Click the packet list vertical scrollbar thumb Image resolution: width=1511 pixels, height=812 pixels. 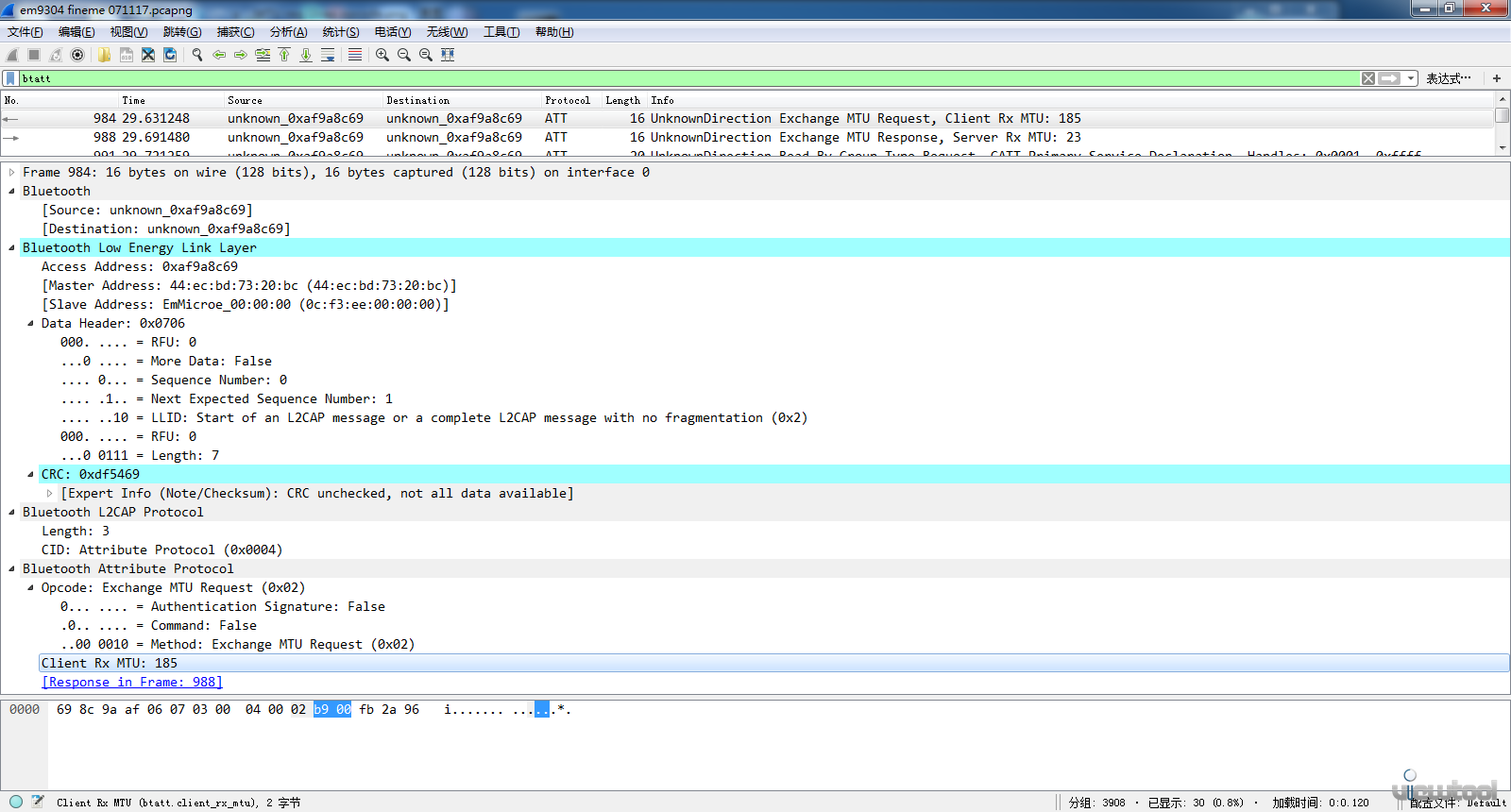click(1502, 116)
